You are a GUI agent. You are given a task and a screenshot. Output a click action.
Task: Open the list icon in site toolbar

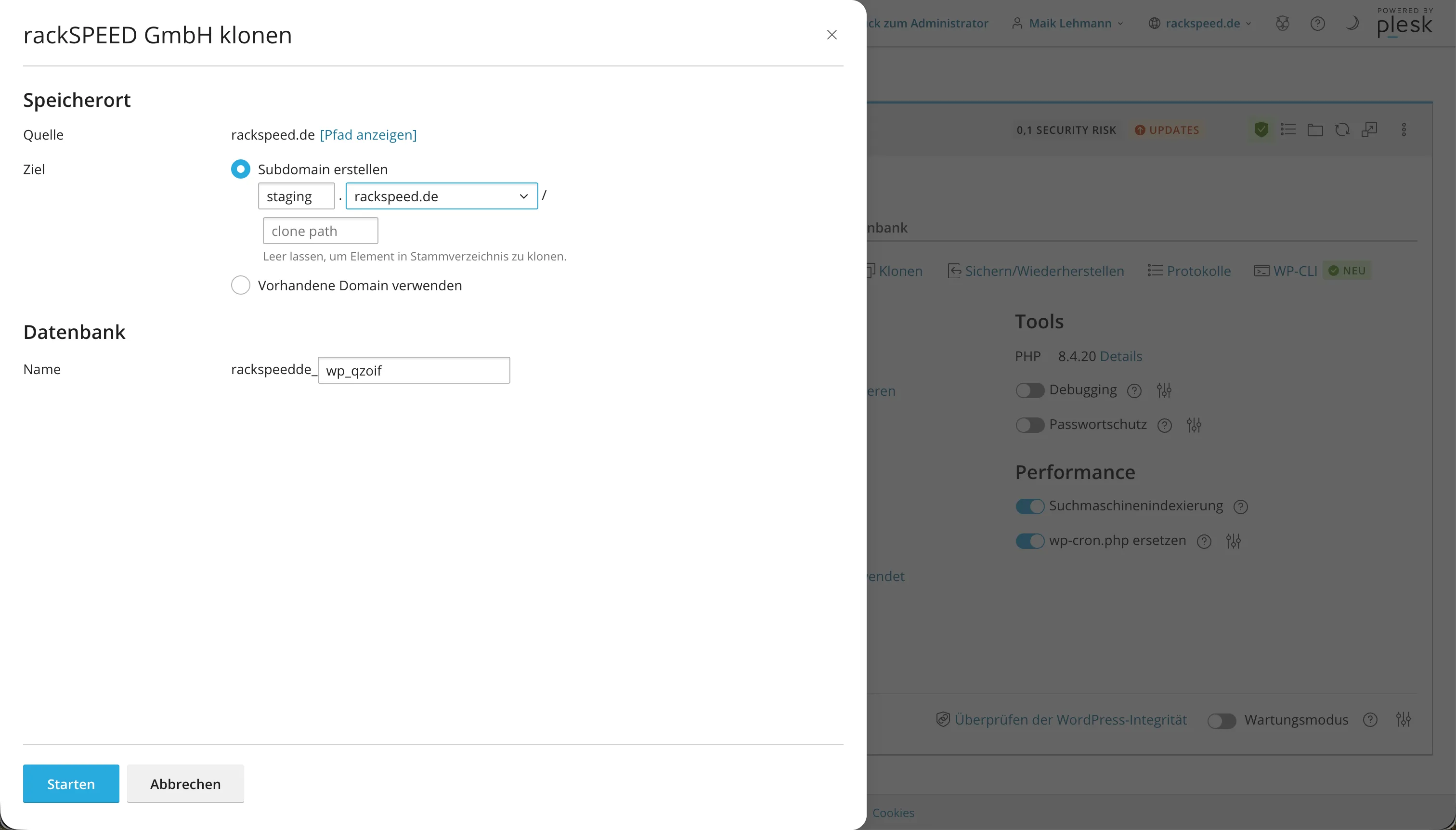[x=1288, y=130]
